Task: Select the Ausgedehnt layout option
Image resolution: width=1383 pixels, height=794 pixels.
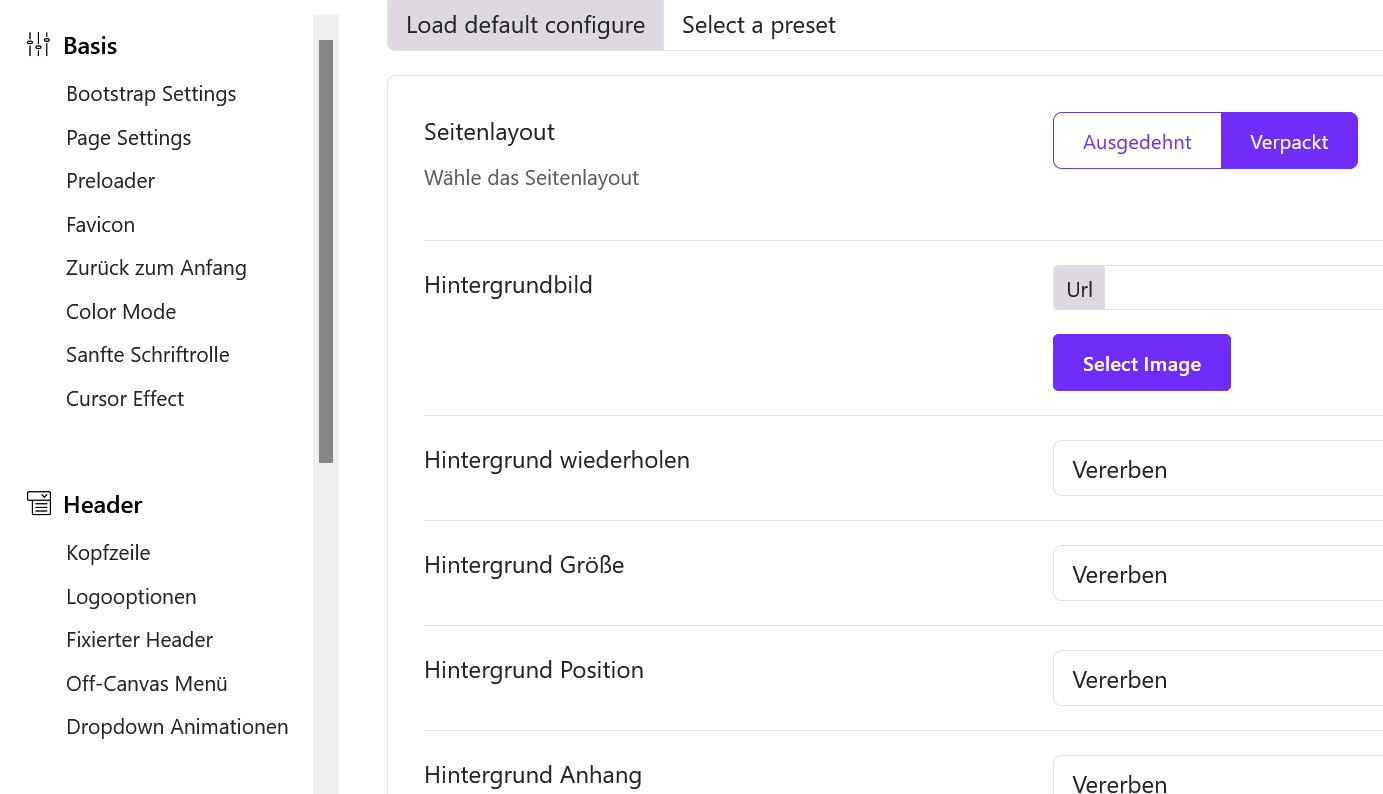Action: coord(1137,141)
